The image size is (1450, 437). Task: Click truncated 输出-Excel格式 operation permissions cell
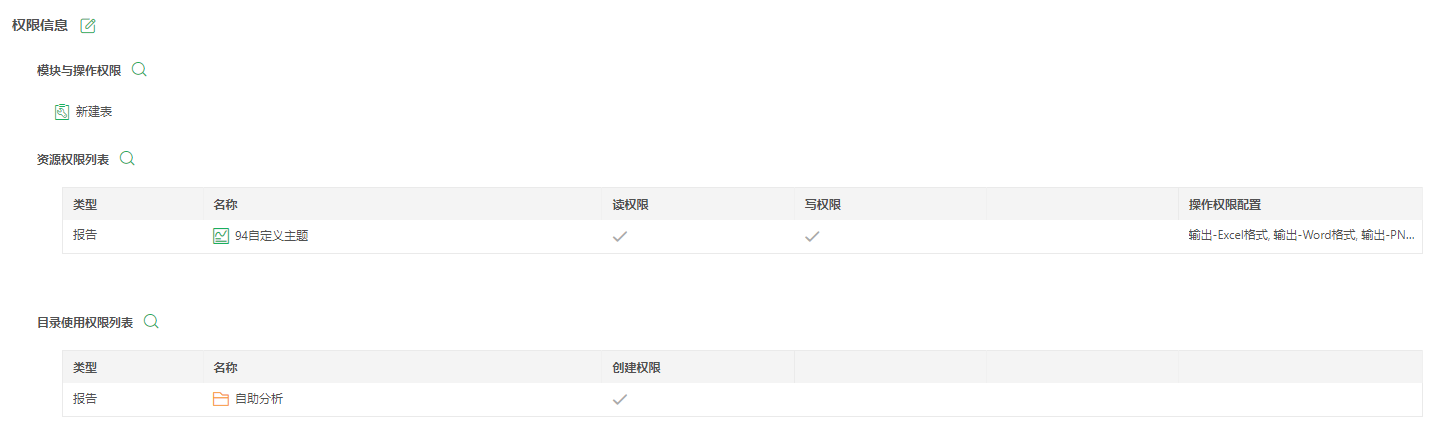coord(1302,236)
